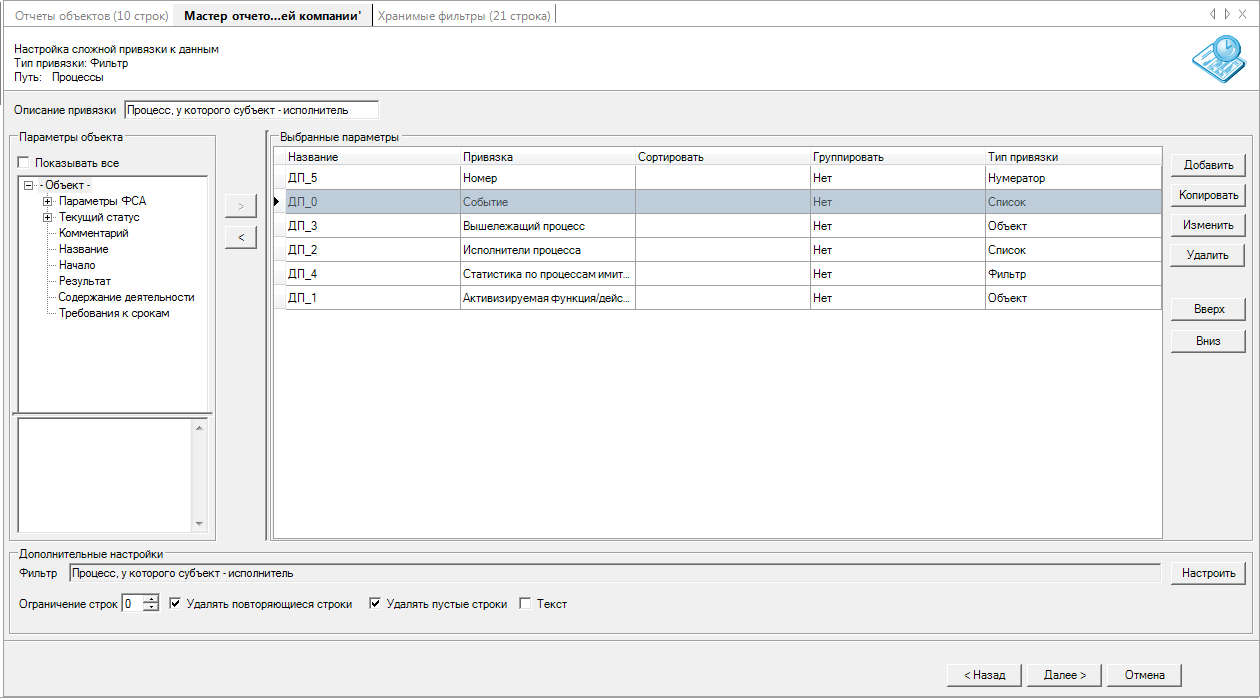Click the 'Добавить' button

point(1208,165)
